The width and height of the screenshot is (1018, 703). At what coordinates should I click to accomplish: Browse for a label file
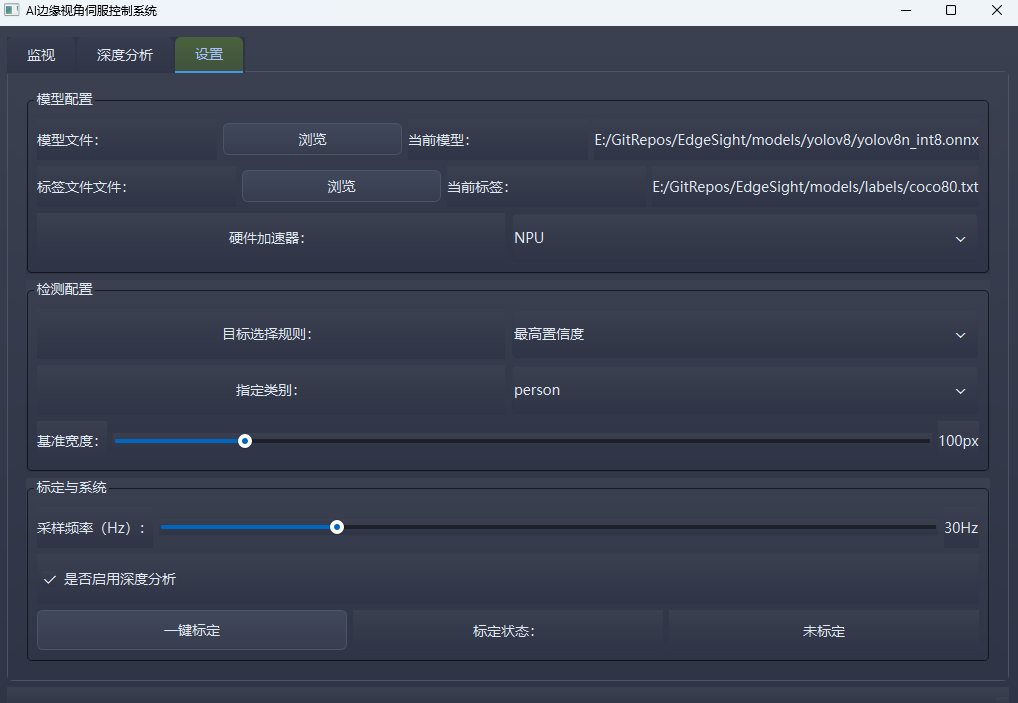coord(340,186)
